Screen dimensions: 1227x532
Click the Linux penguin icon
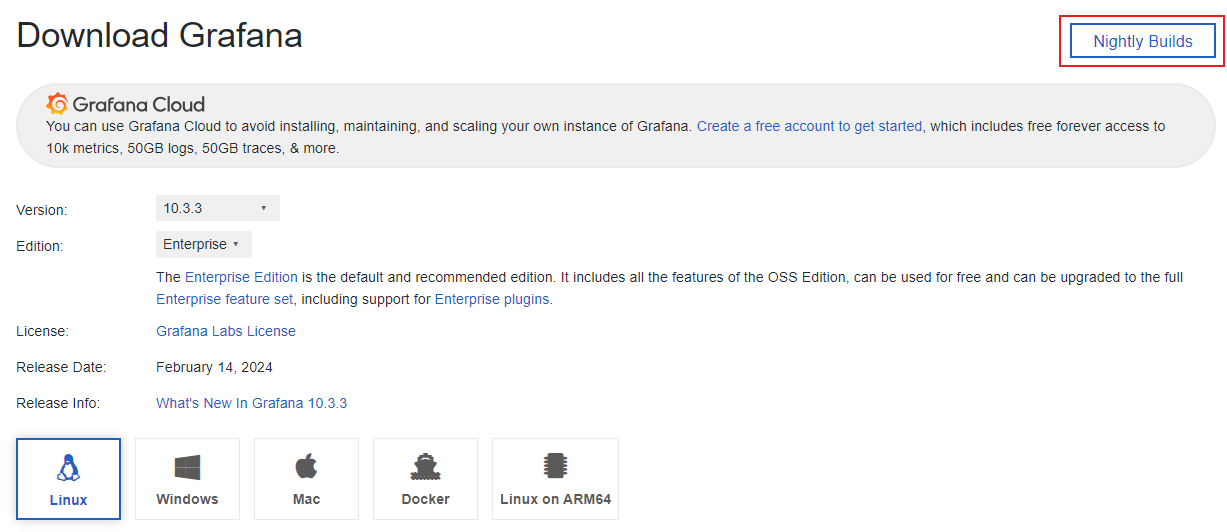coord(69,467)
